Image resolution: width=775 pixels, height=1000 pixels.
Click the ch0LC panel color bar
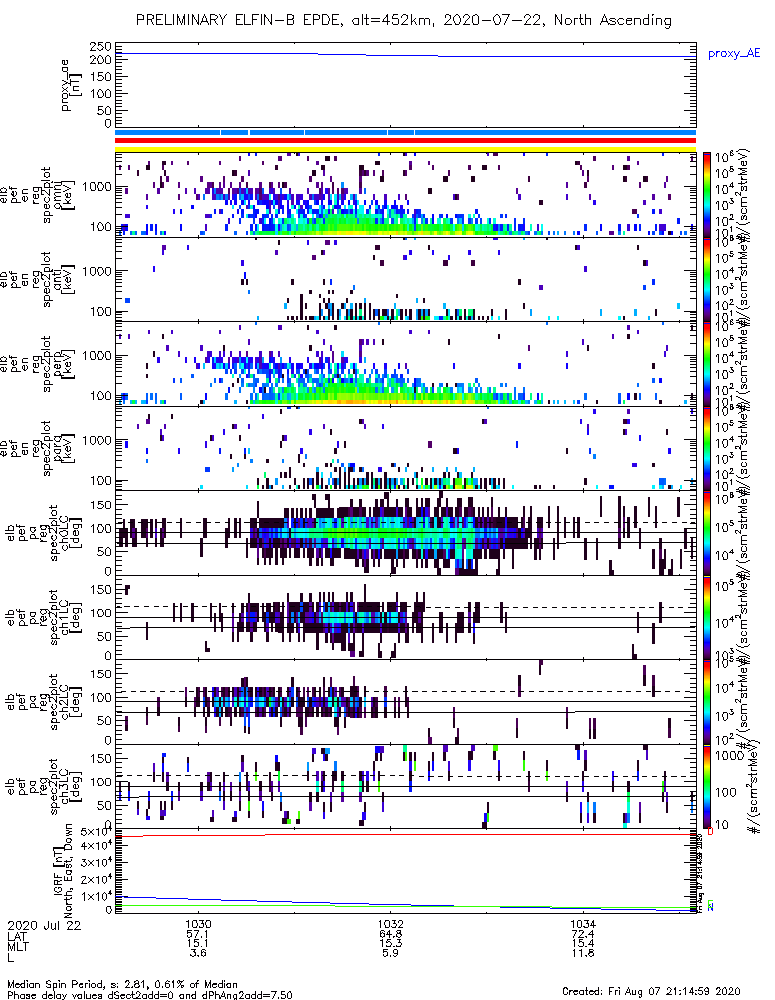coord(707,533)
